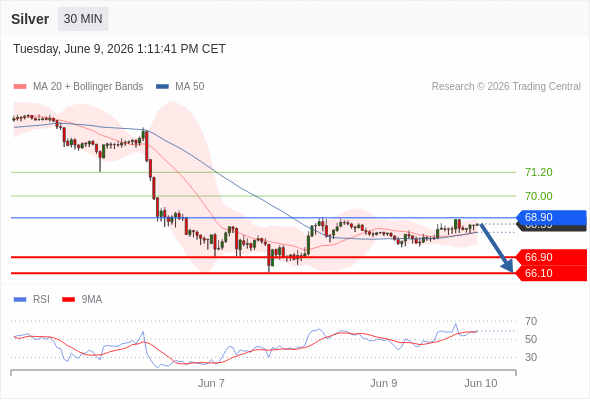Click the Jun 10 date axis label

click(481, 383)
